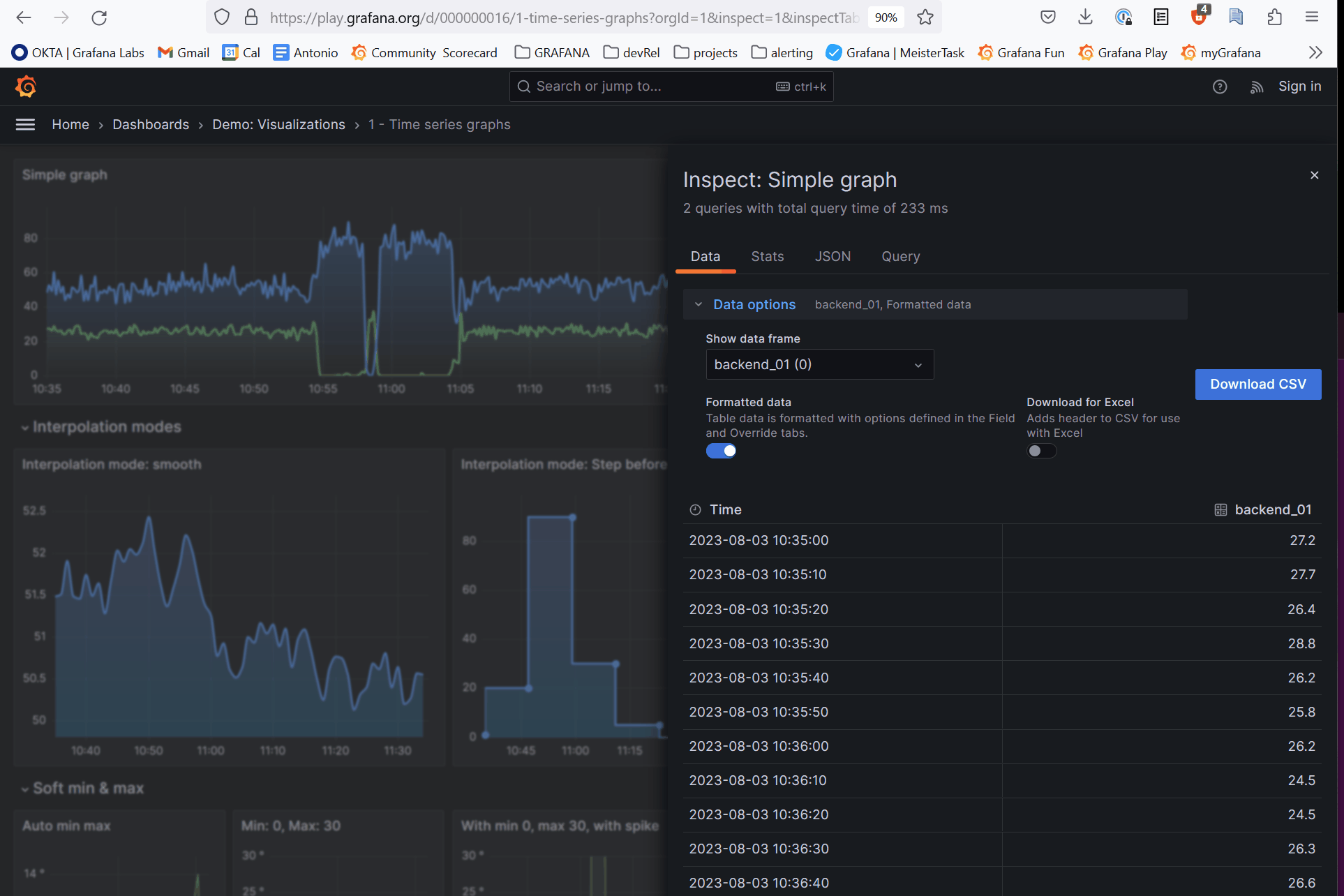The height and width of the screenshot is (896, 1344).
Task: Click the search magnifier icon in the search bar
Action: click(524, 86)
